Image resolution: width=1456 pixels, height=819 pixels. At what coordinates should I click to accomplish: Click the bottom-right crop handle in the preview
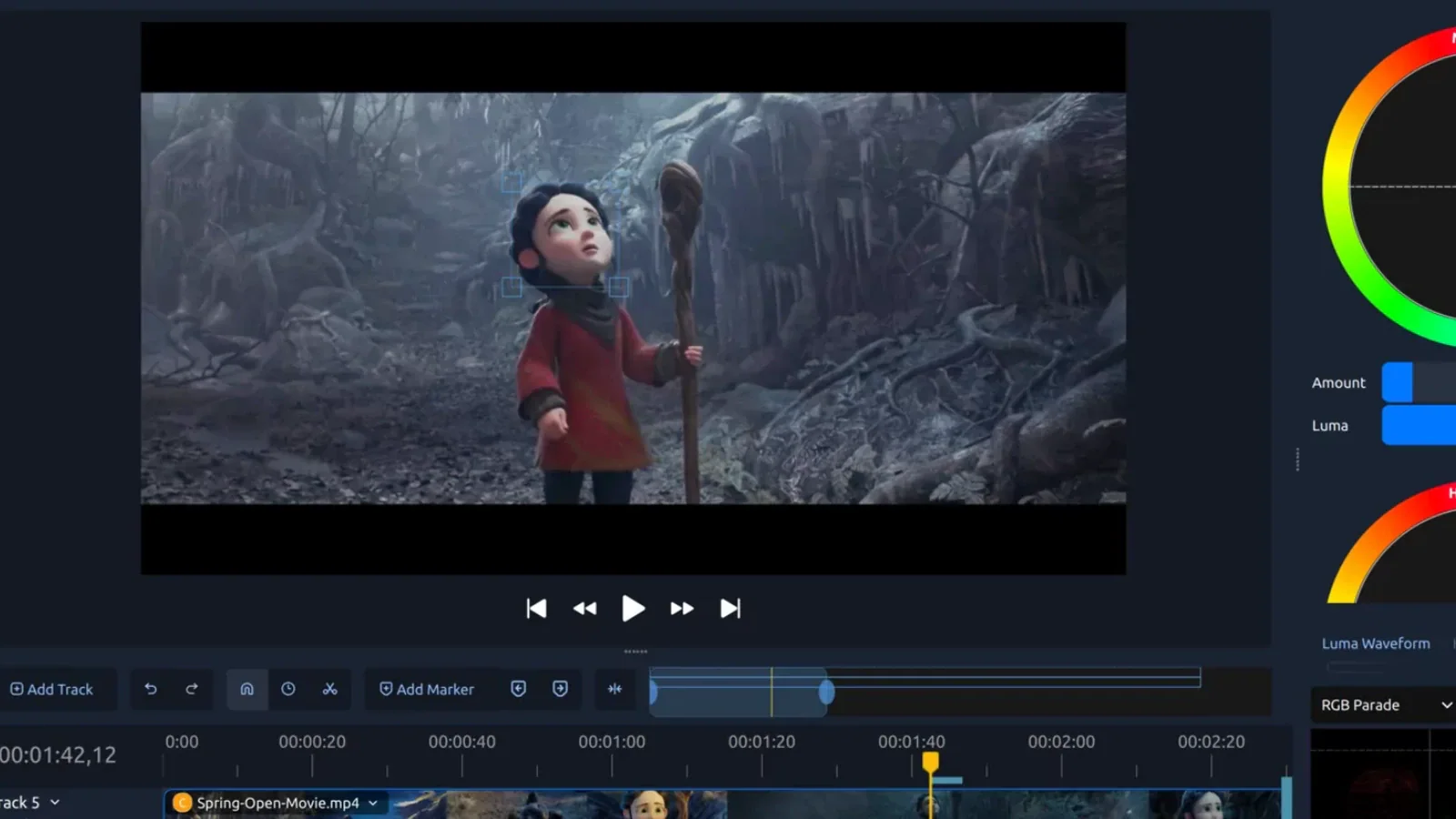pyautogui.click(x=619, y=288)
